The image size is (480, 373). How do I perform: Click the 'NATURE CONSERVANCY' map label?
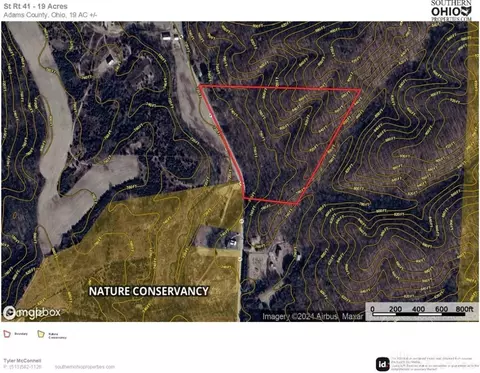[149, 291]
